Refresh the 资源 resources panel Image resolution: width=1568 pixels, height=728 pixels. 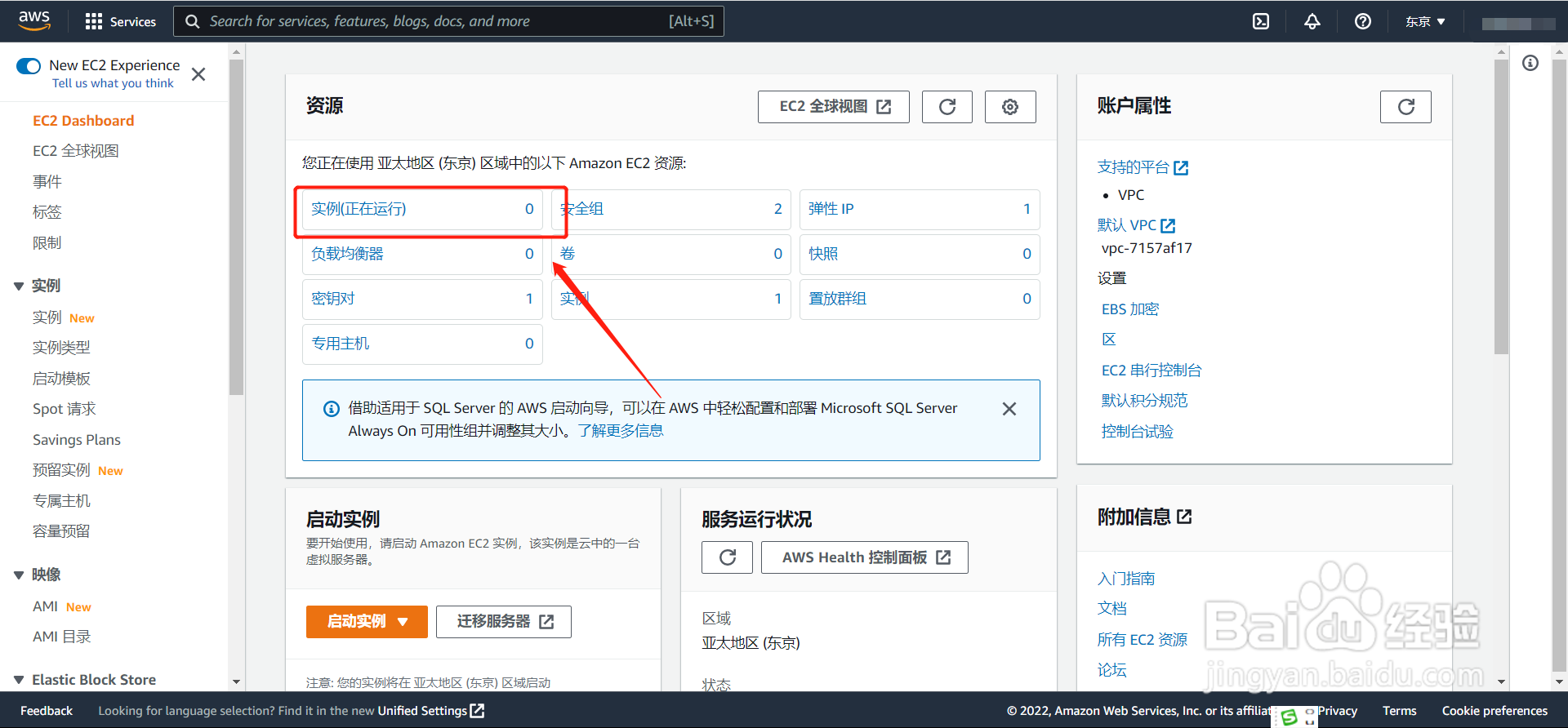947,107
